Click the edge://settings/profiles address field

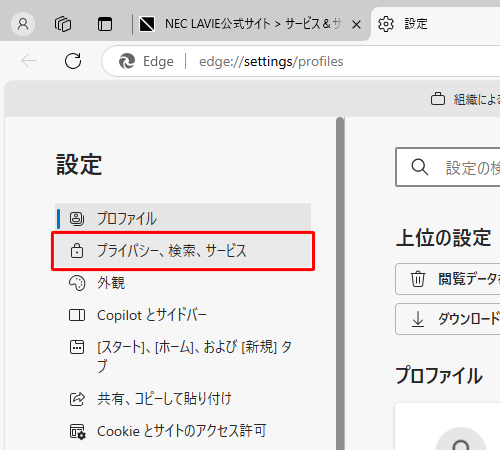(x=301, y=61)
